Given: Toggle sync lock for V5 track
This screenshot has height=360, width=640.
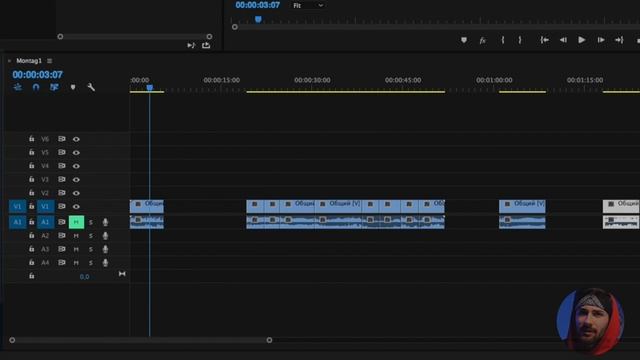Looking at the screenshot, I should pos(62,152).
